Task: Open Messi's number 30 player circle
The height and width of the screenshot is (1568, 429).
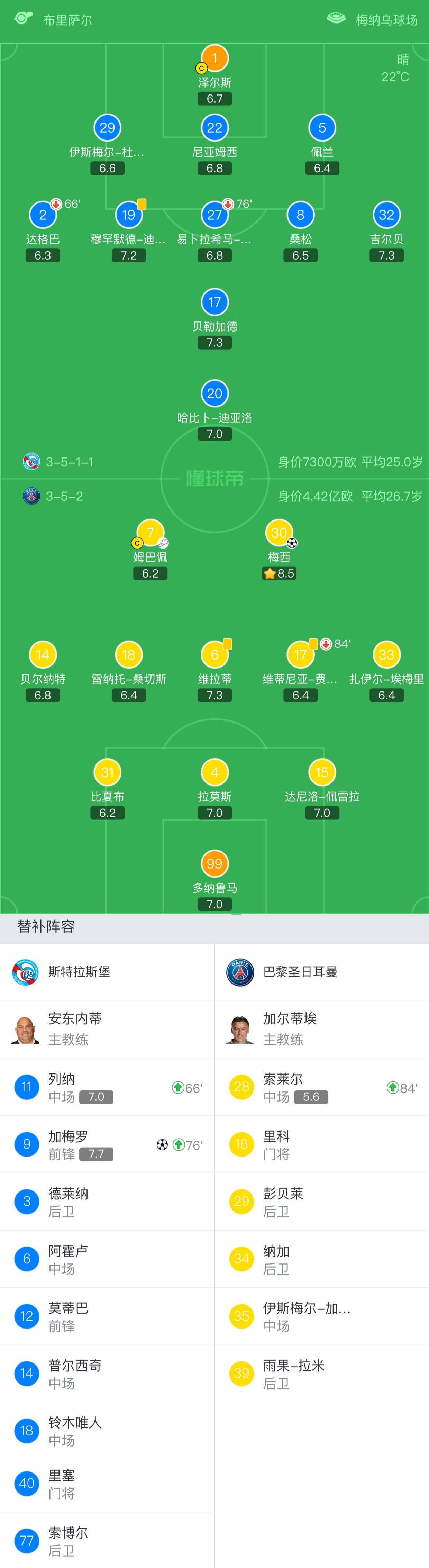Action: (279, 533)
